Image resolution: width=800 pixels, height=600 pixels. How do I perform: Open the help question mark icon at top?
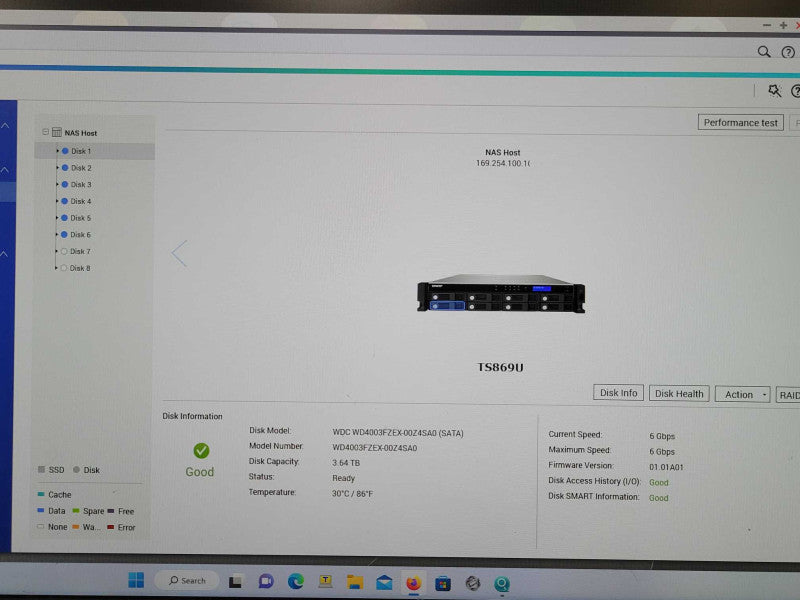[x=788, y=52]
